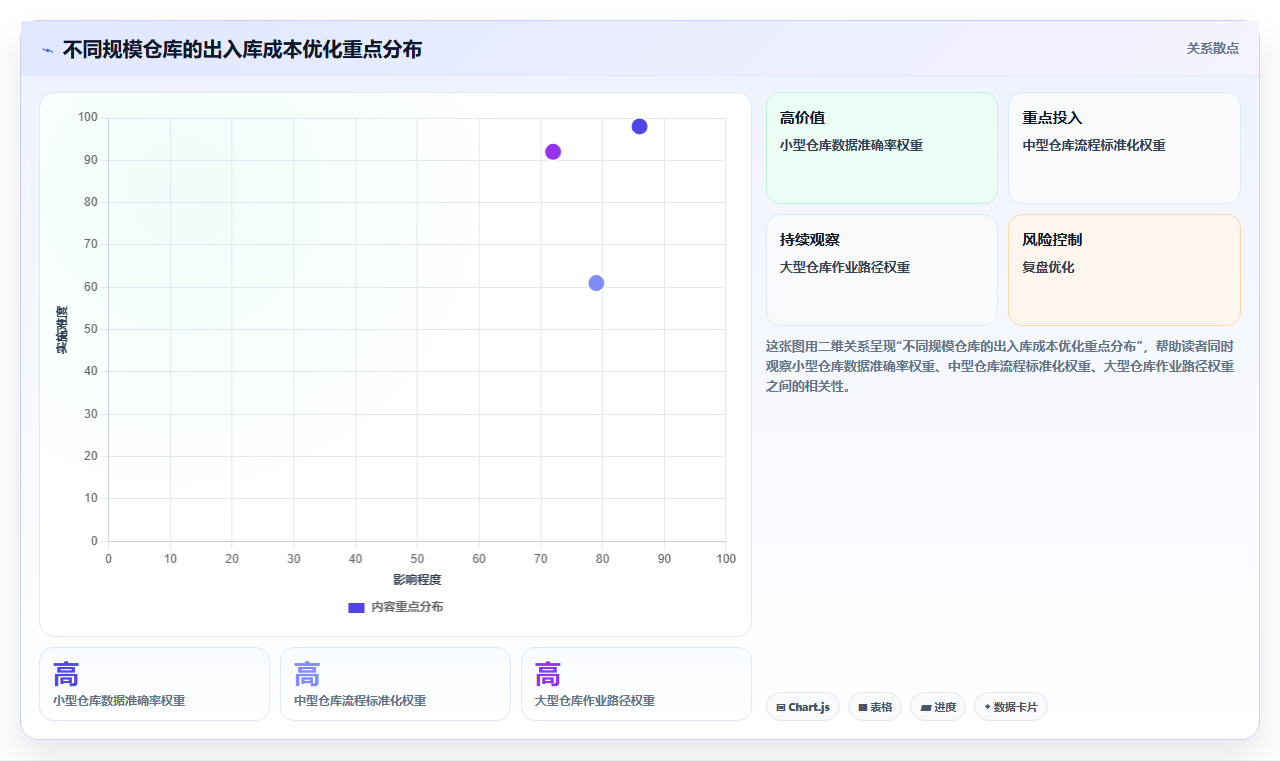Screen dimensions: 1280x761
Task: Click the 进度 tag chip
Action: pos(938,707)
